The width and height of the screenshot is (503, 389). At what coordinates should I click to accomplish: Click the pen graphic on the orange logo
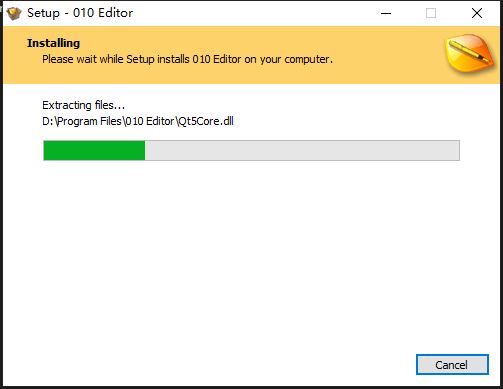[470, 51]
